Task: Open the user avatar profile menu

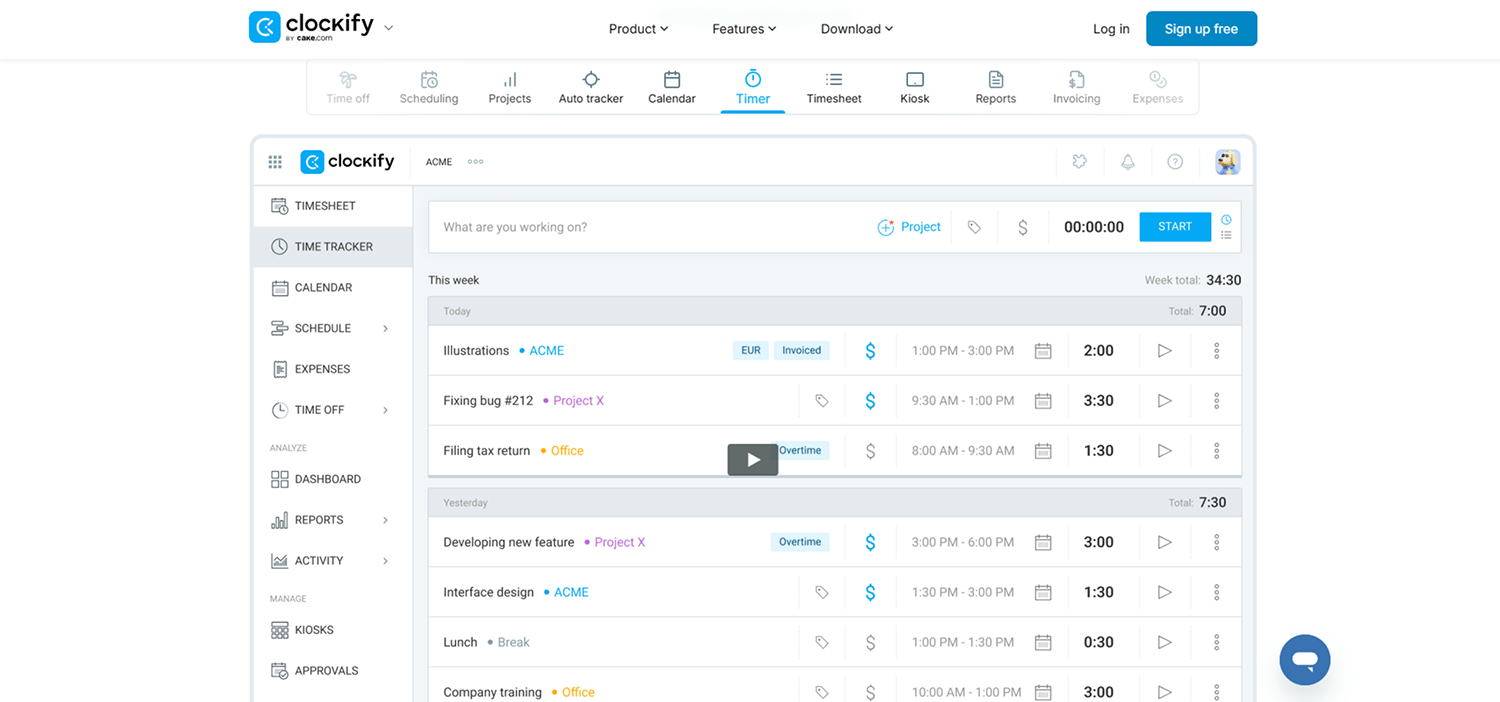Action: coord(1228,162)
